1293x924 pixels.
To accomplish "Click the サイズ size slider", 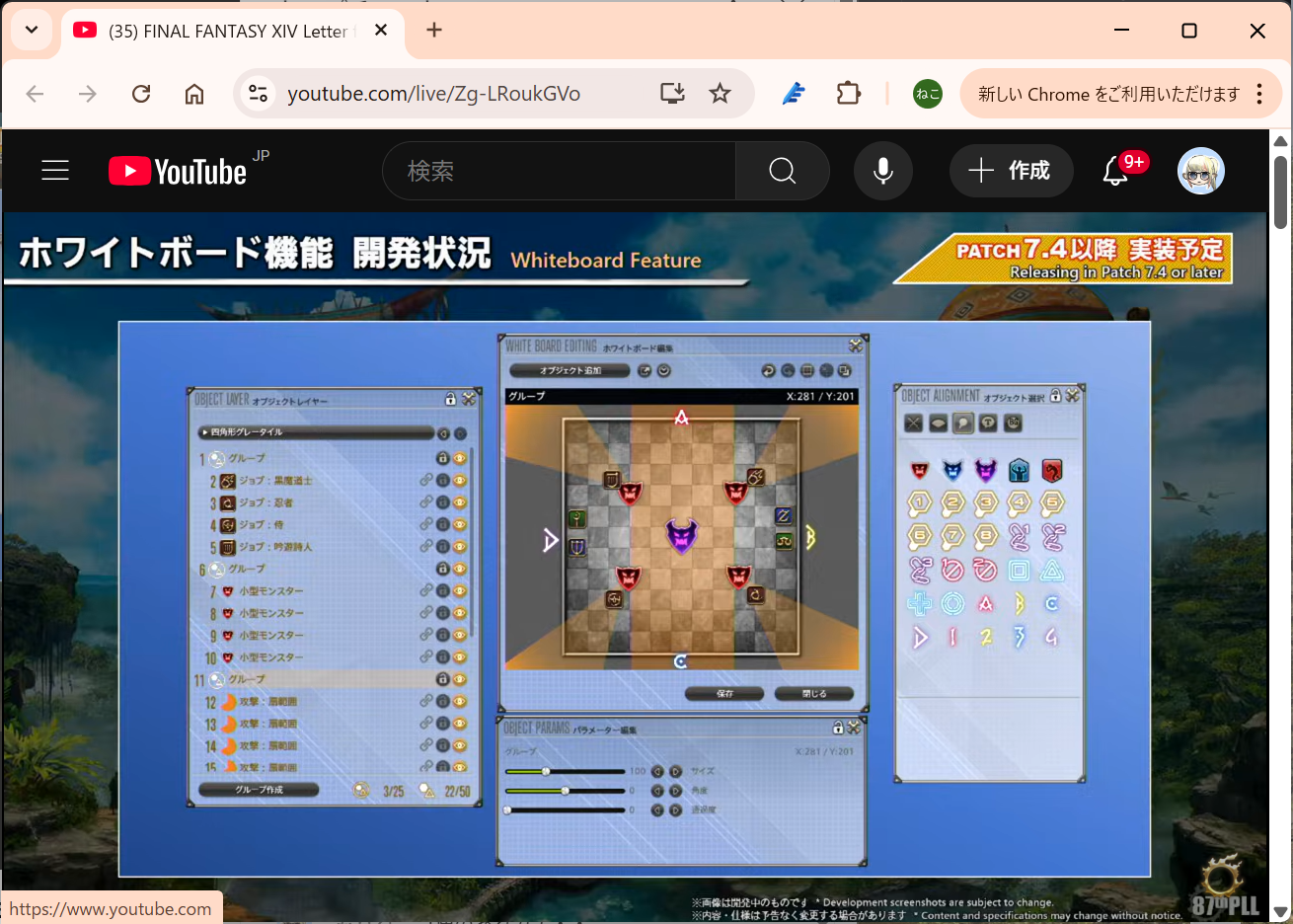I will (565, 772).
